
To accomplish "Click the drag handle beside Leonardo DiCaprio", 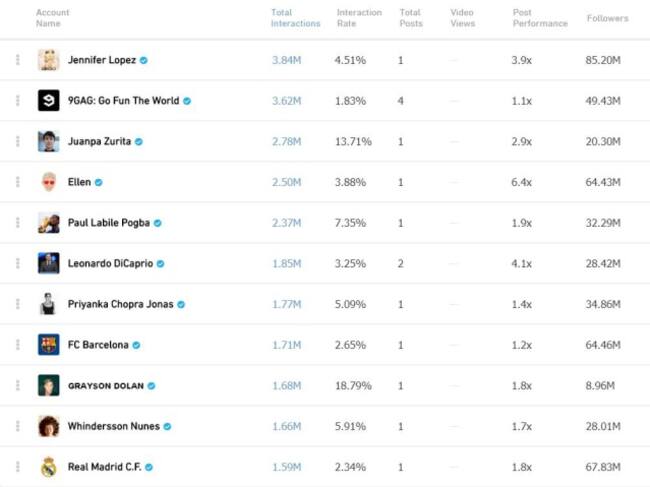I will pyautogui.click(x=17, y=264).
